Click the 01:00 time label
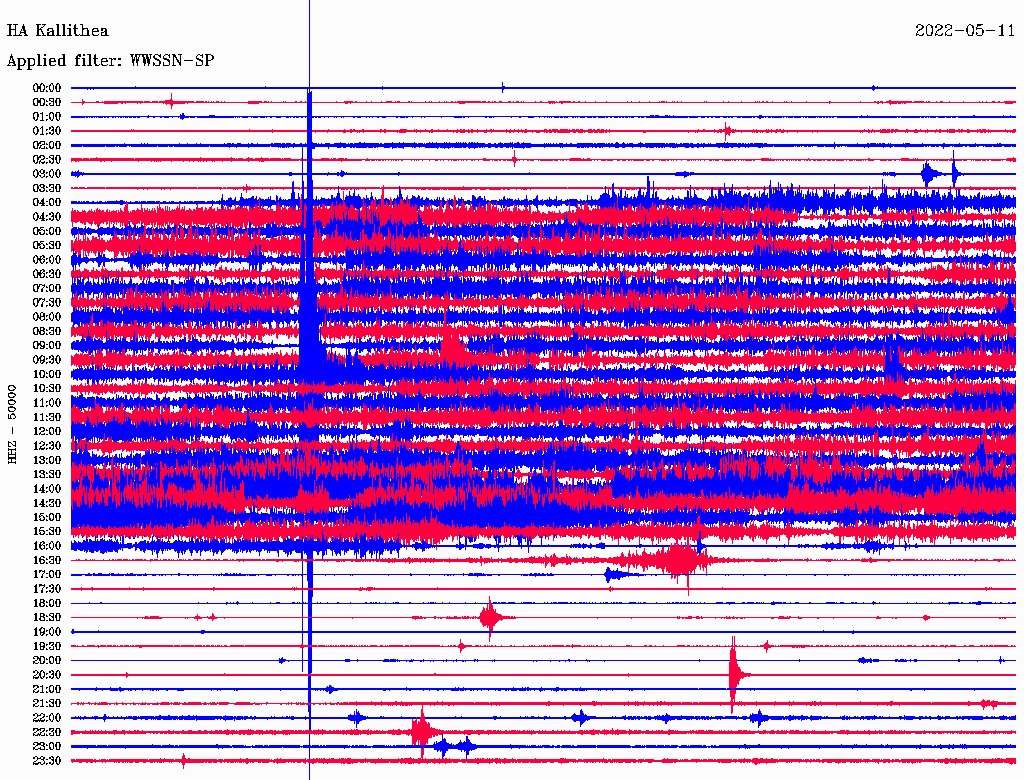 [x=47, y=116]
